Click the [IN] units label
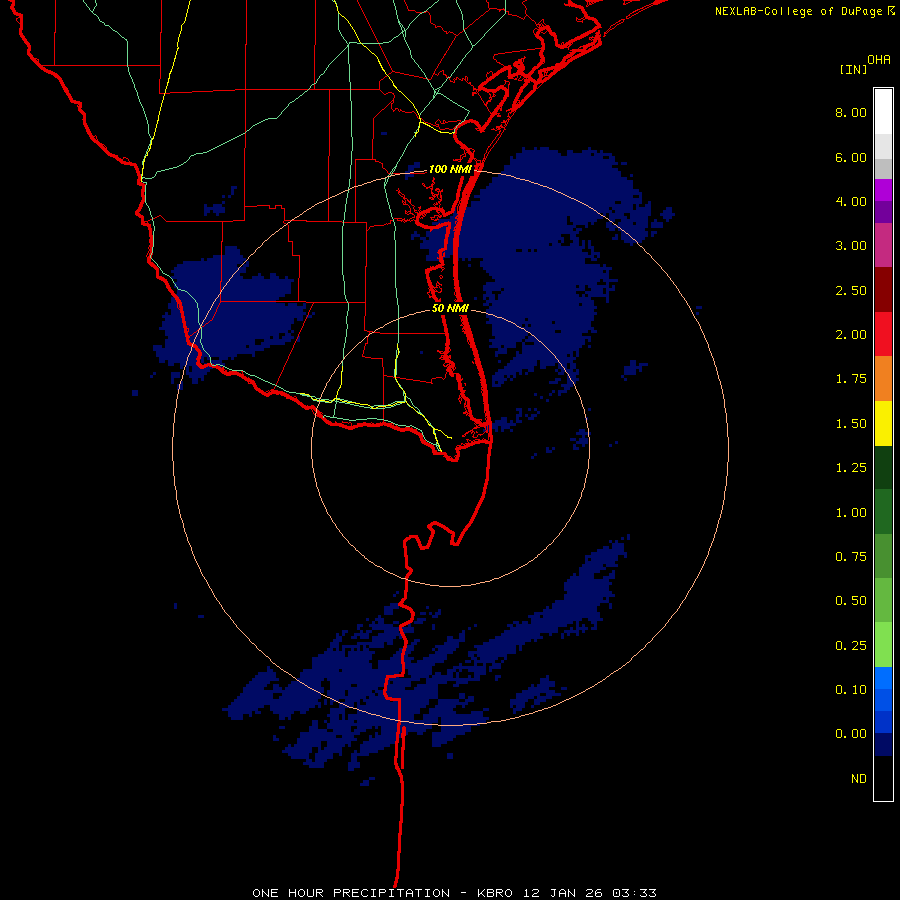 click(853, 69)
